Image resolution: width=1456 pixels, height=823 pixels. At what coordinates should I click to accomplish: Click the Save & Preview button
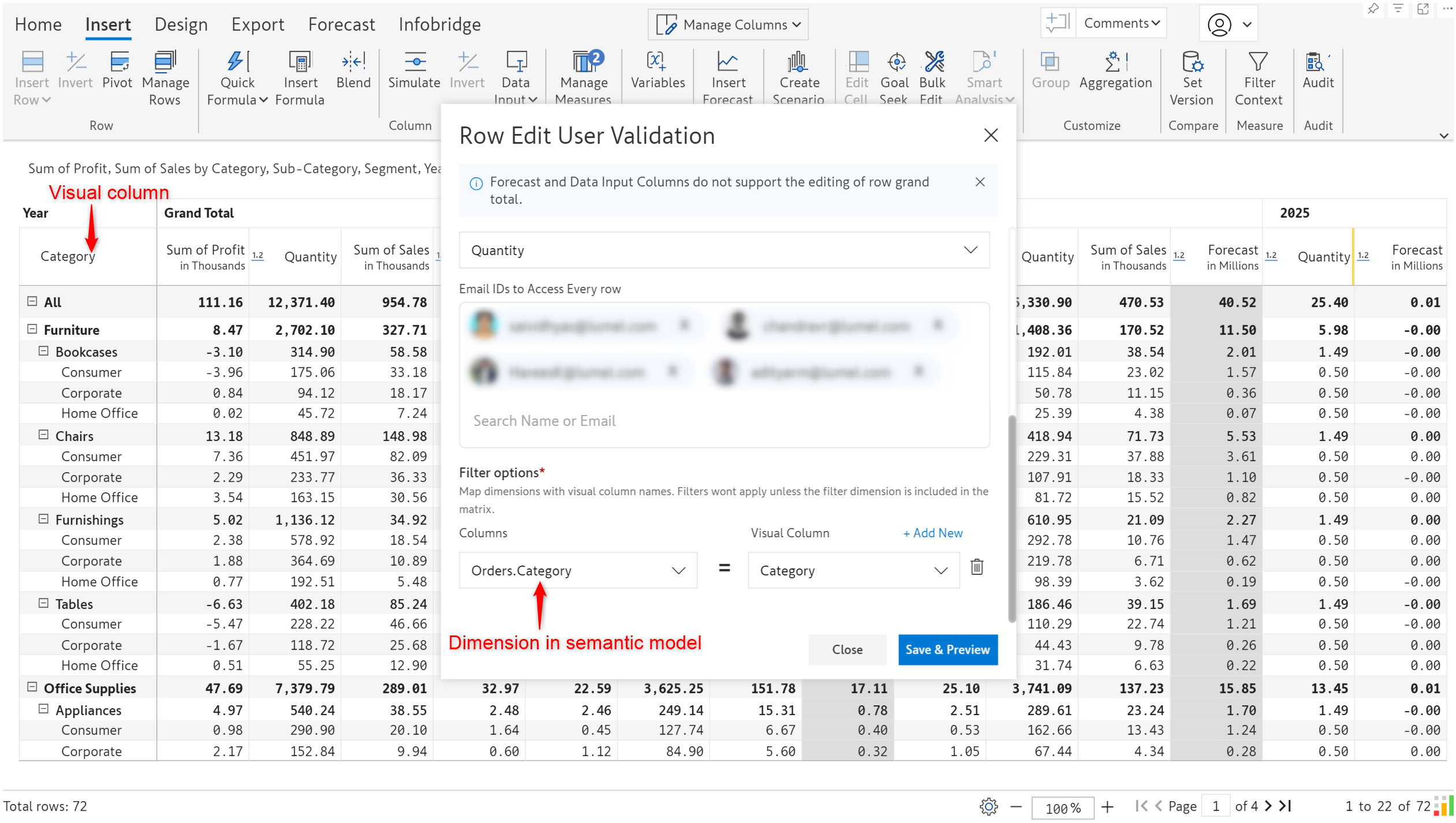947,650
